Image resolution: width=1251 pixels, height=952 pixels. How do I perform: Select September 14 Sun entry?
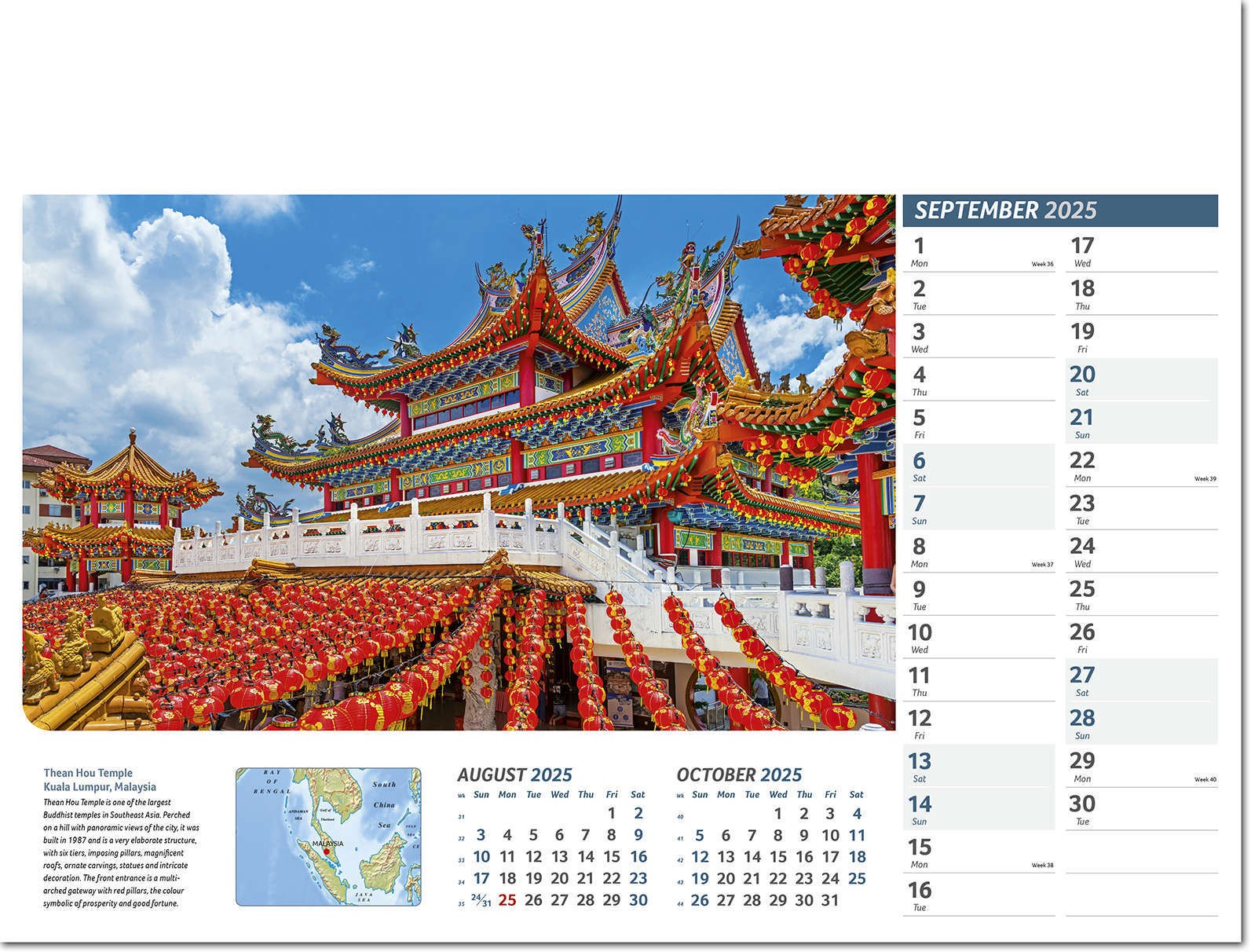click(978, 810)
